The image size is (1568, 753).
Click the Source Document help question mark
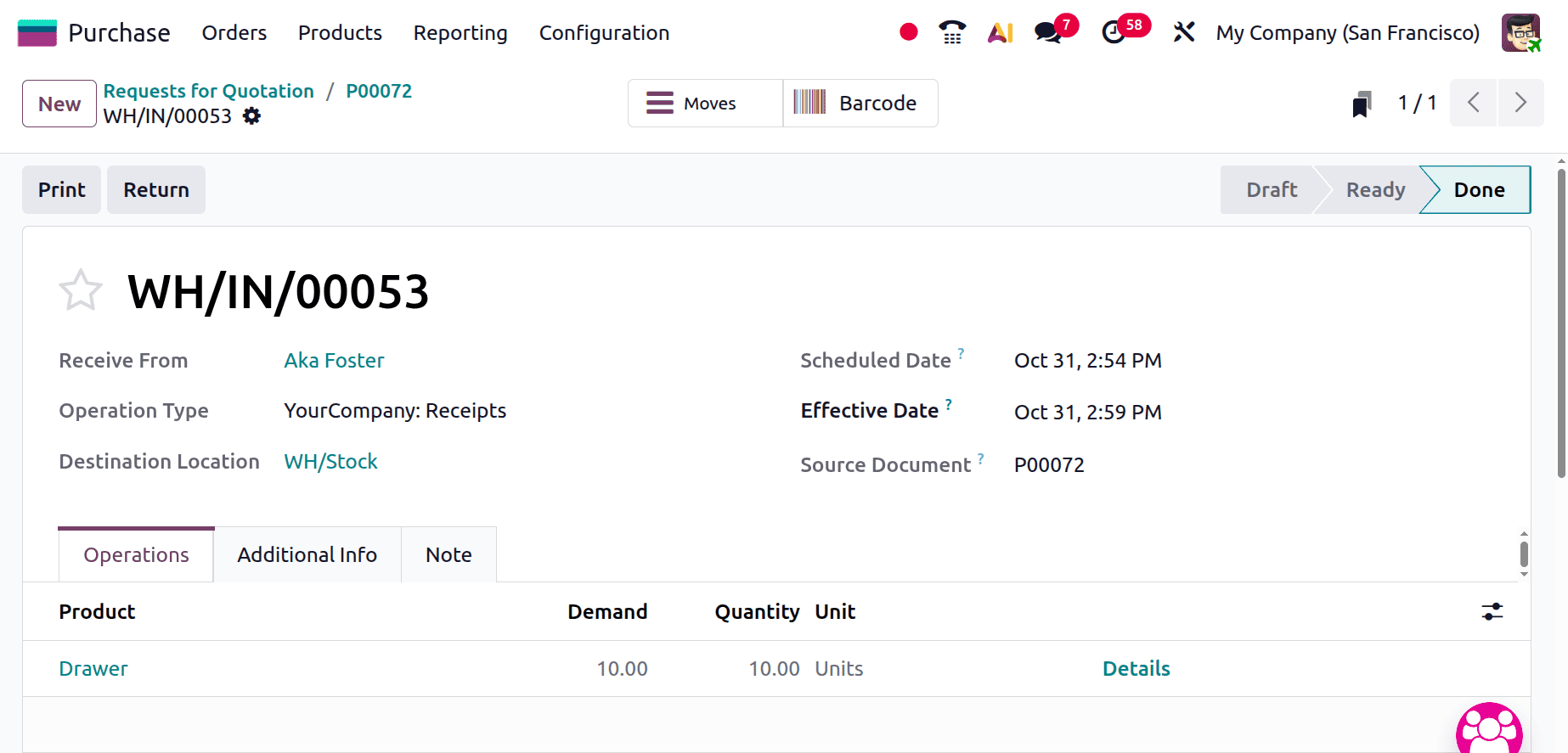pyautogui.click(x=980, y=458)
